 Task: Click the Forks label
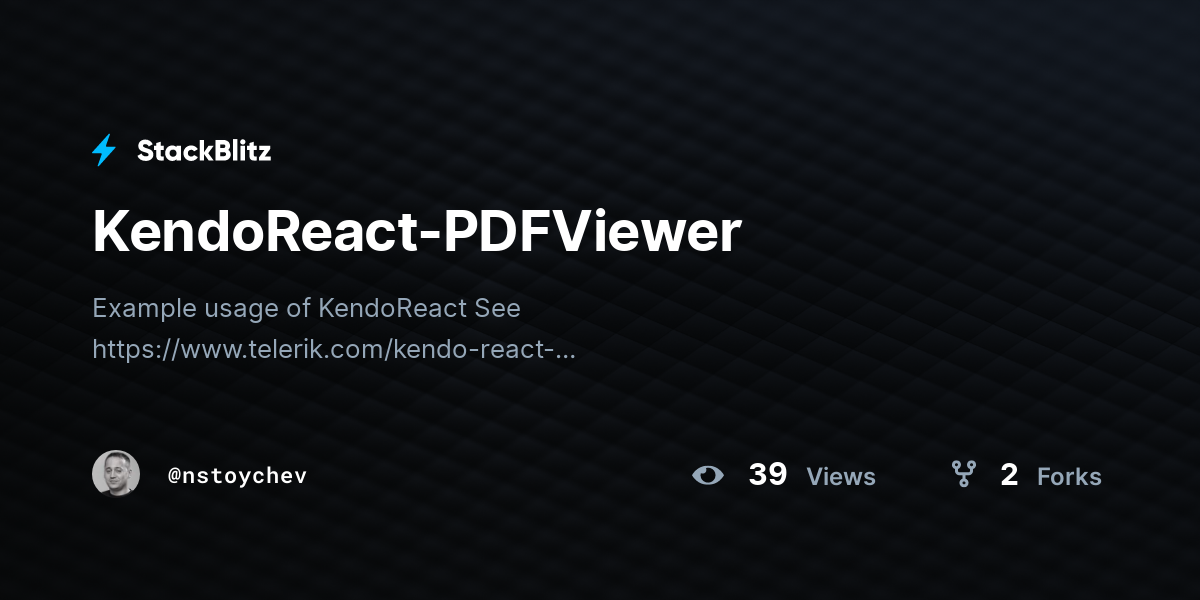pos(1069,477)
